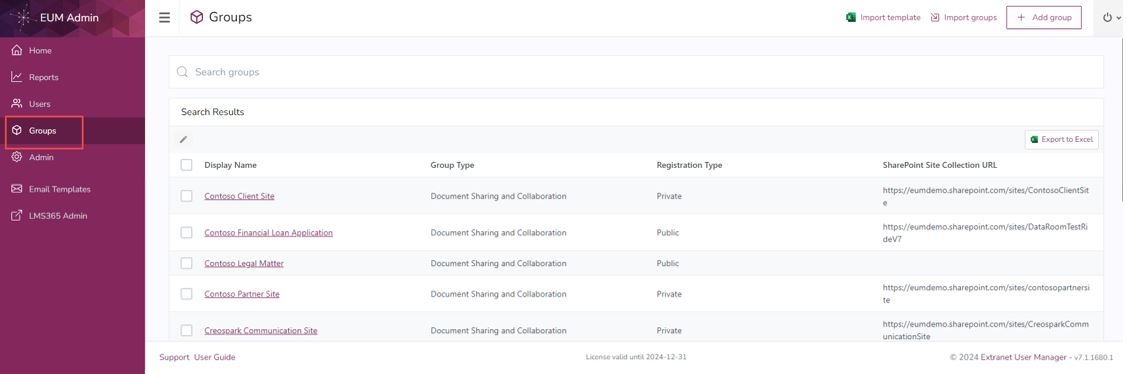The image size is (1127, 374).
Task: Click the Groups cube icon in header
Action: click(196, 17)
